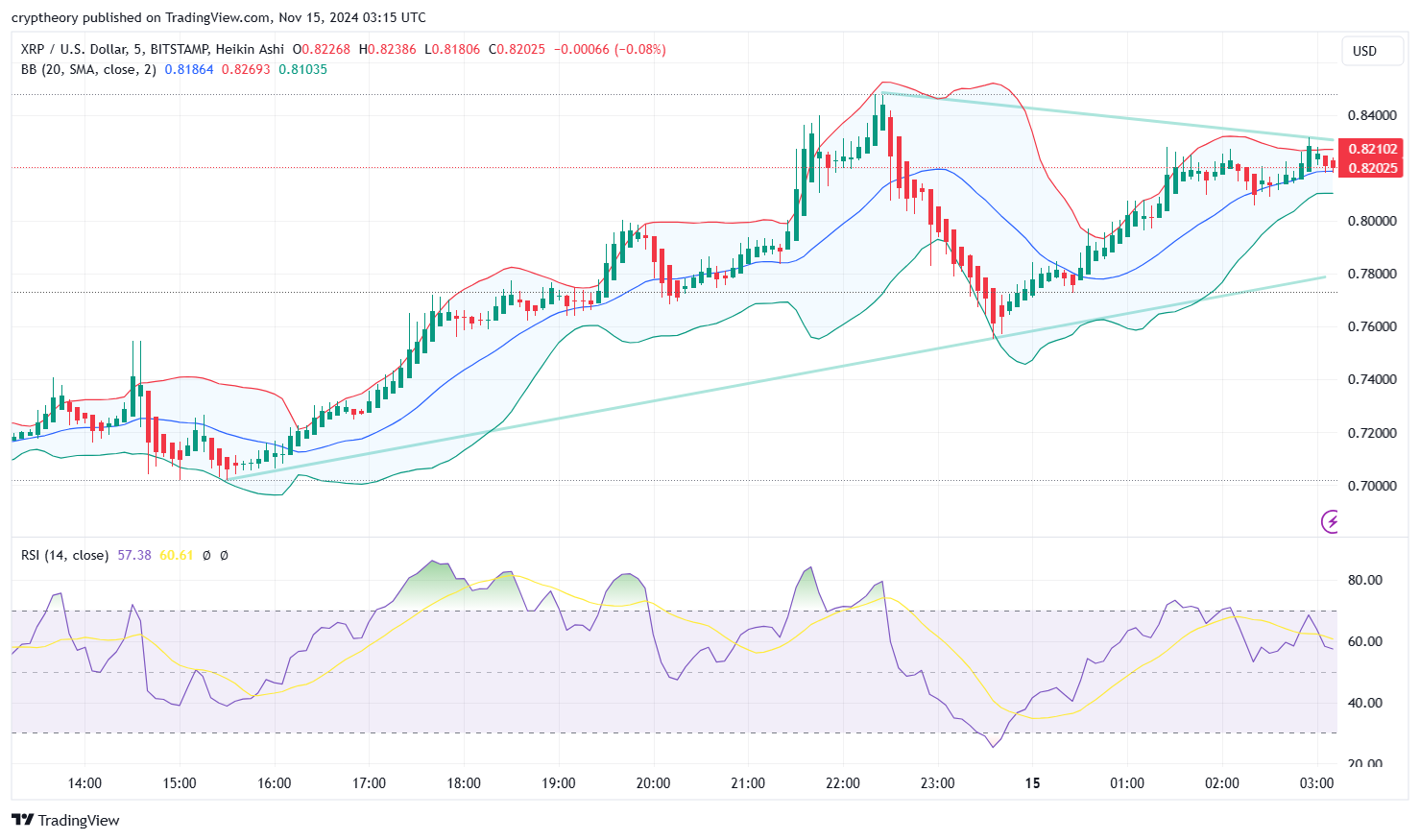Click the 02:00 time axis label
The height and width of the screenshot is (840, 1420).
point(1222,783)
